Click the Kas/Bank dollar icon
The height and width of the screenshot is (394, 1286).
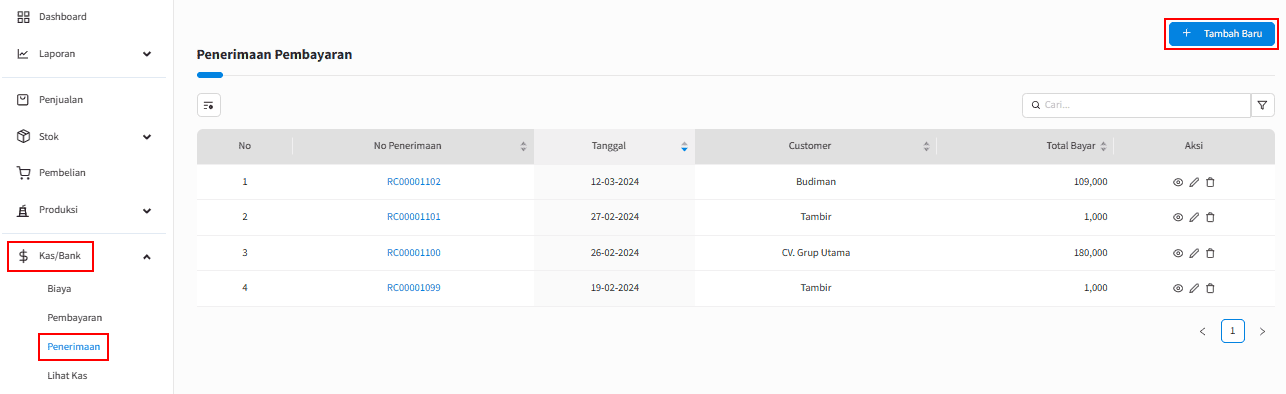[x=23, y=256]
